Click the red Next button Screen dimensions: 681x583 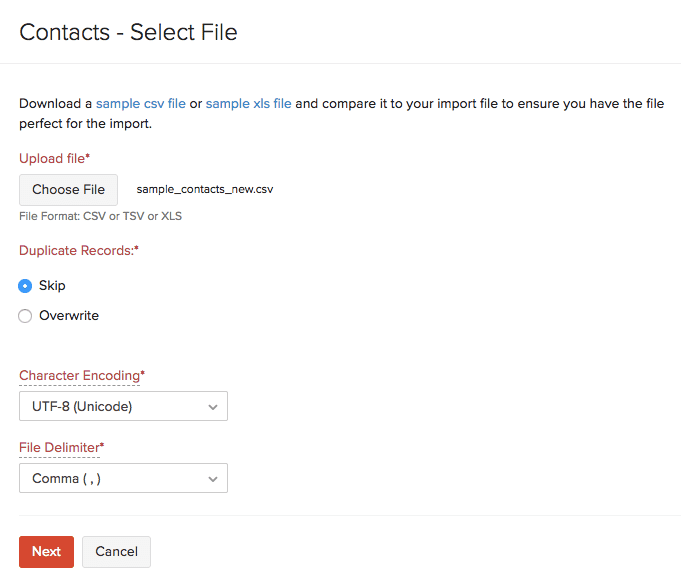click(x=46, y=552)
